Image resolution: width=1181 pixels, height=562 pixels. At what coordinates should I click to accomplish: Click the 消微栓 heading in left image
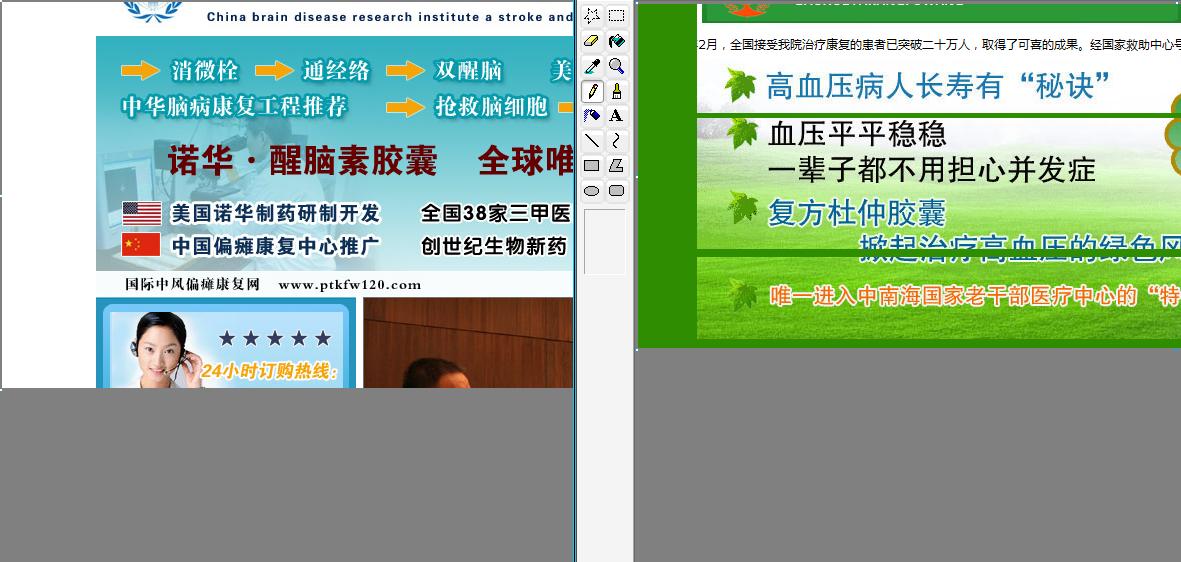coord(205,71)
